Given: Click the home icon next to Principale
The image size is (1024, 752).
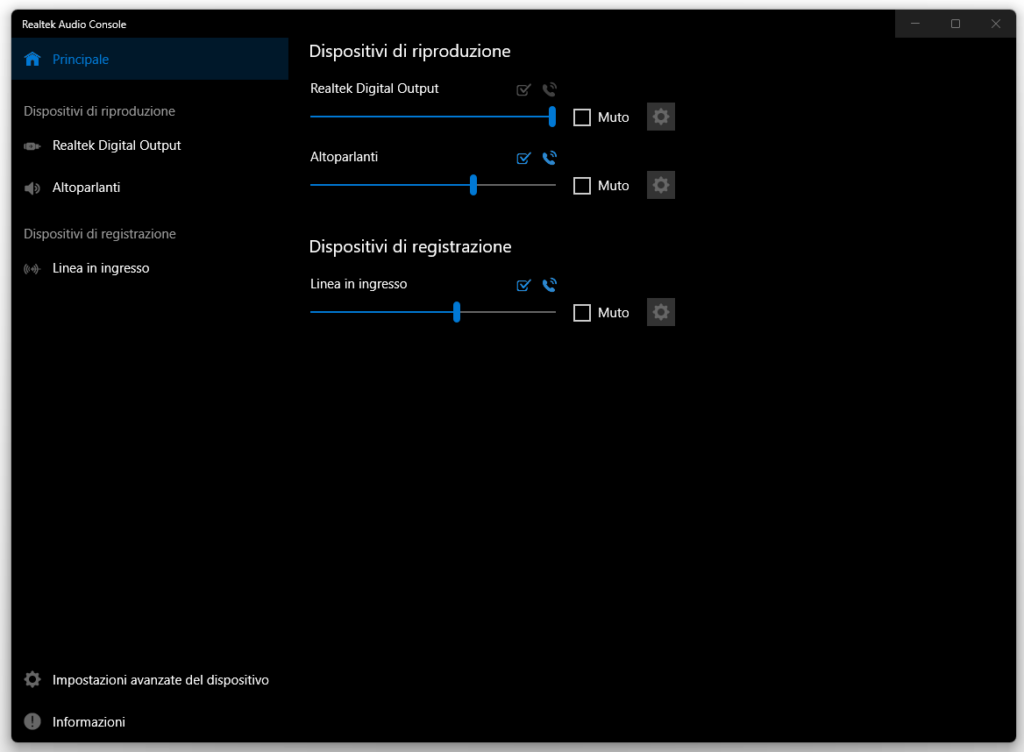Looking at the screenshot, I should point(32,59).
